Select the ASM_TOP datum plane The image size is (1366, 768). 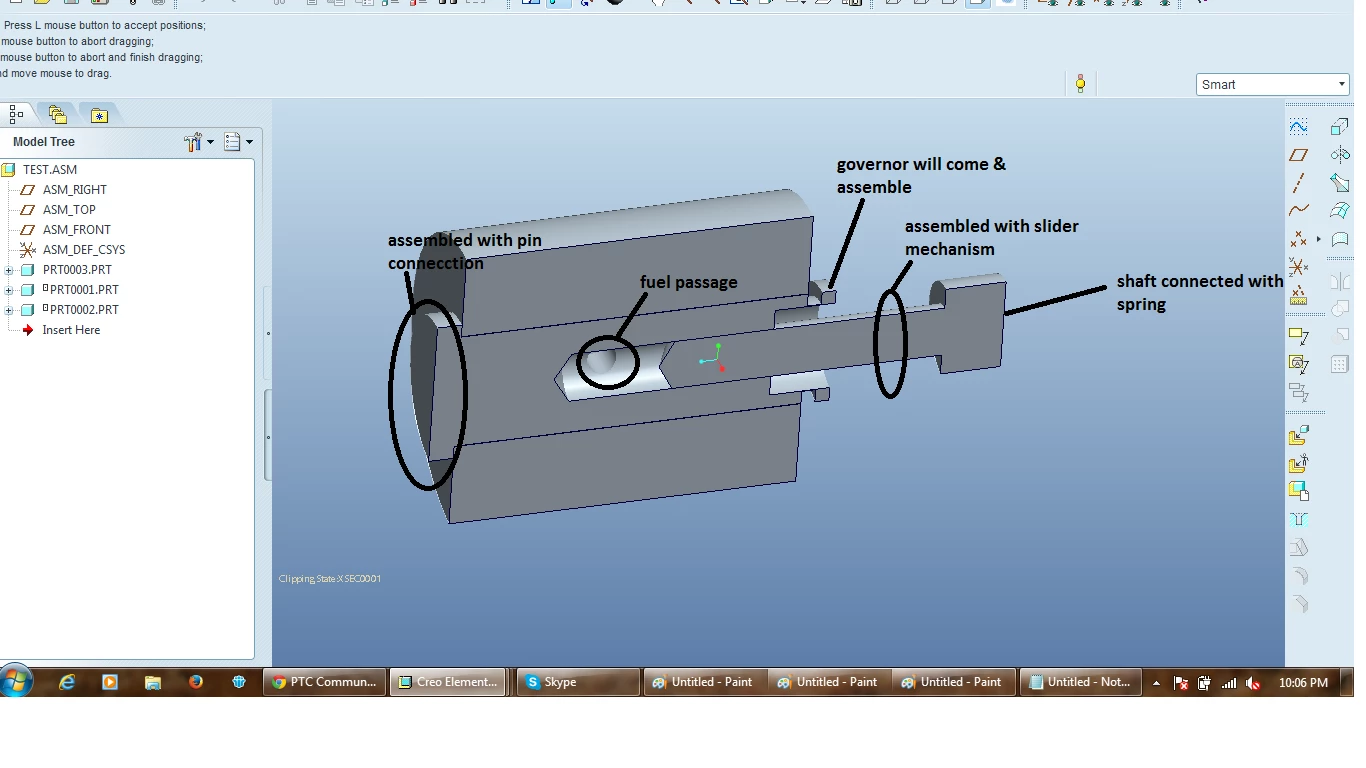pyautogui.click(x=69, y=210)
